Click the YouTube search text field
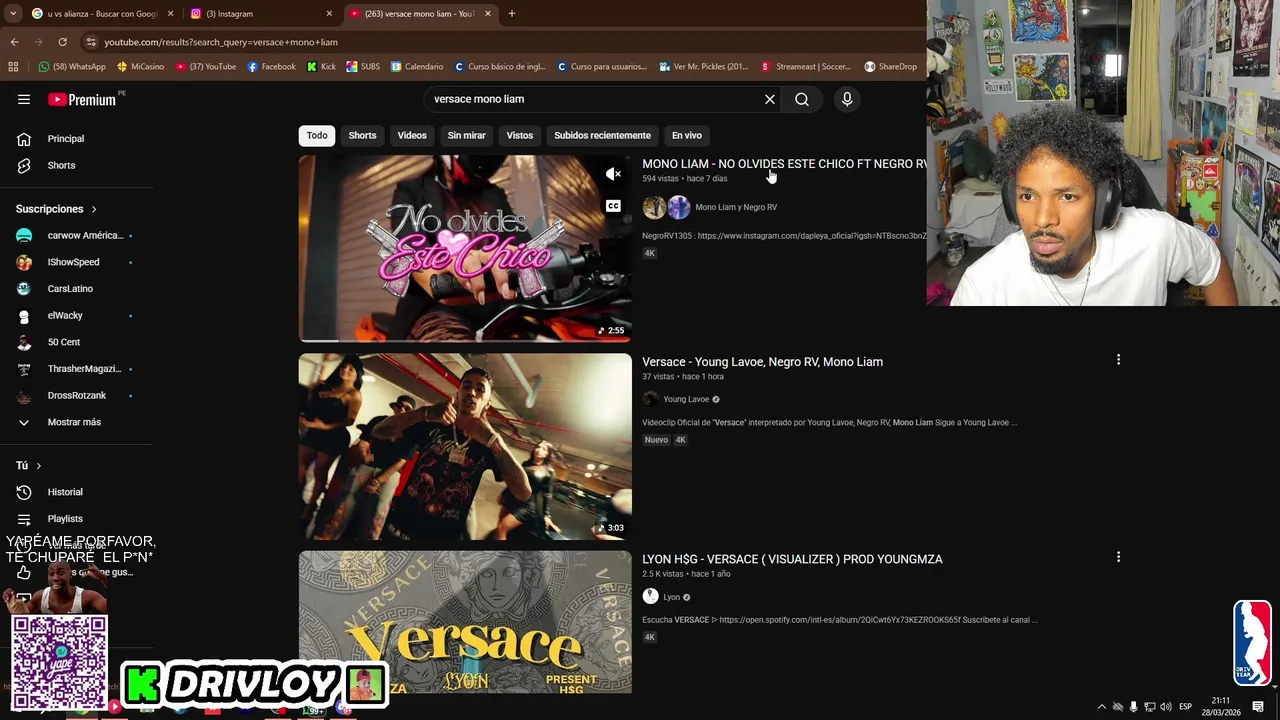This screenshot has height=720, width=1280. (x=595, y=99)
